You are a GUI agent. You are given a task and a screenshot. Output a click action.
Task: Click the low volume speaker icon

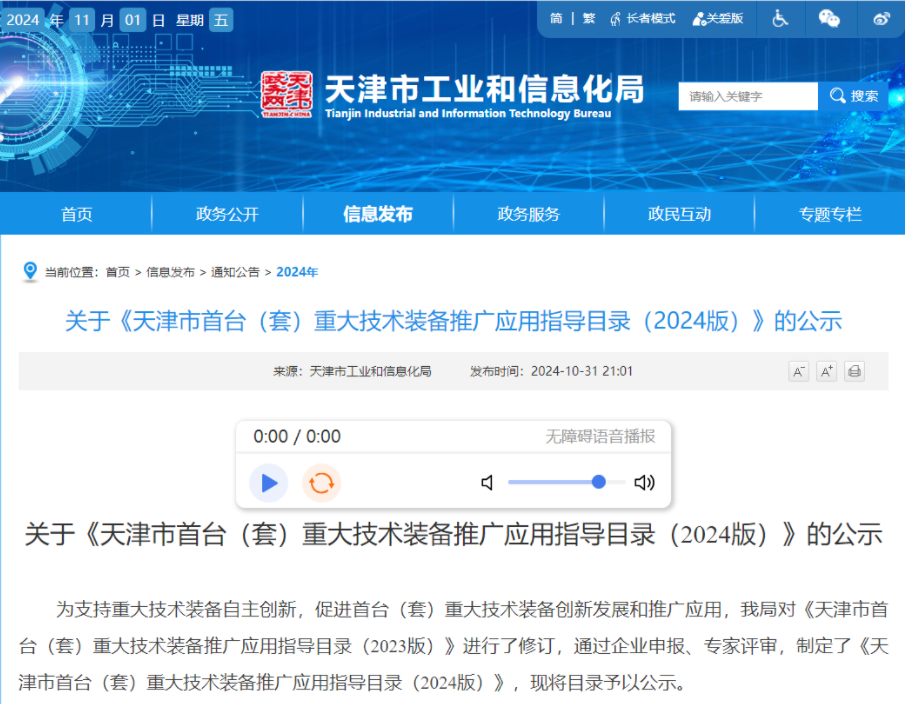click(487, 483)
